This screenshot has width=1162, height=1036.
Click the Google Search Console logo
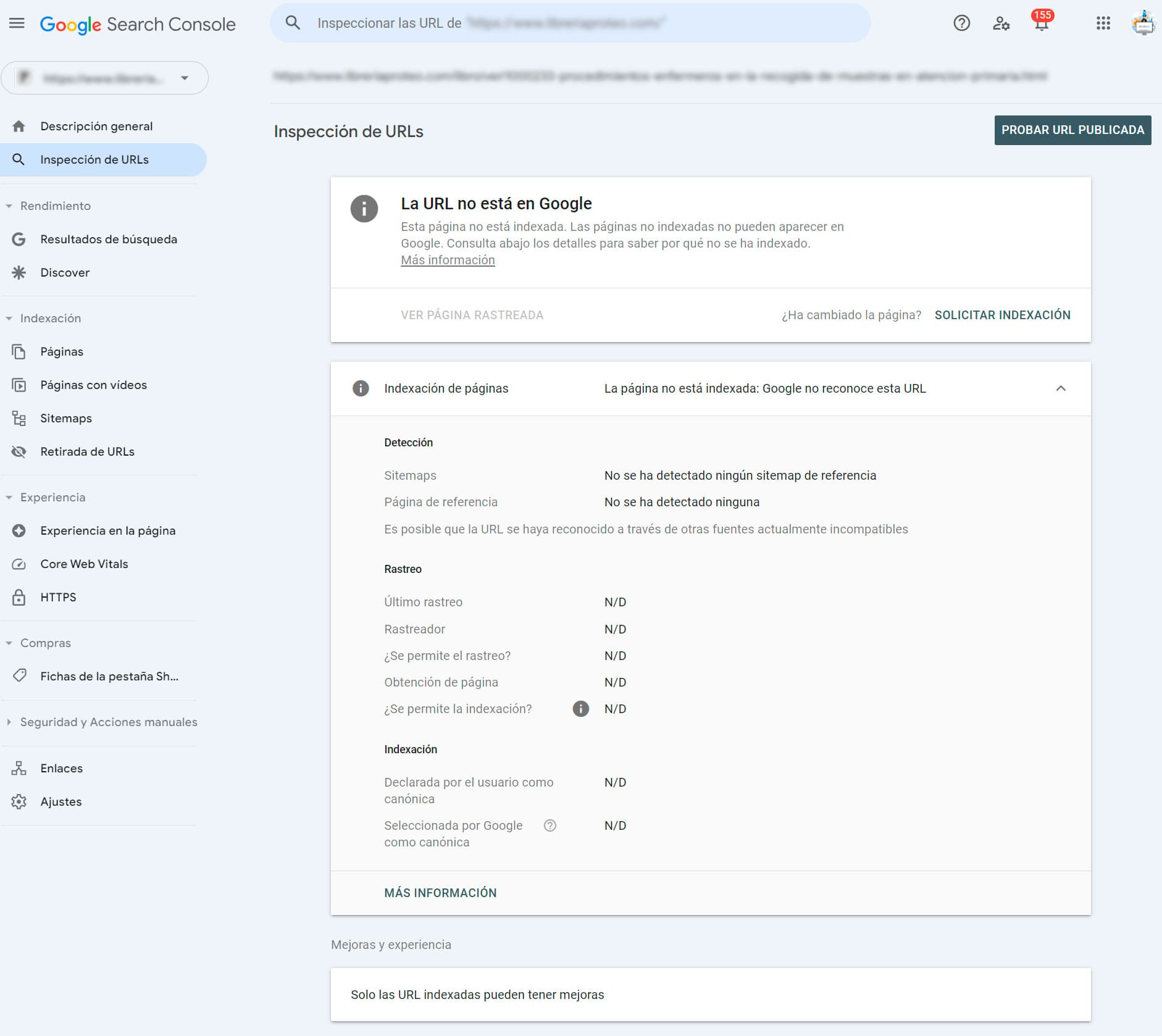[138, 24]
